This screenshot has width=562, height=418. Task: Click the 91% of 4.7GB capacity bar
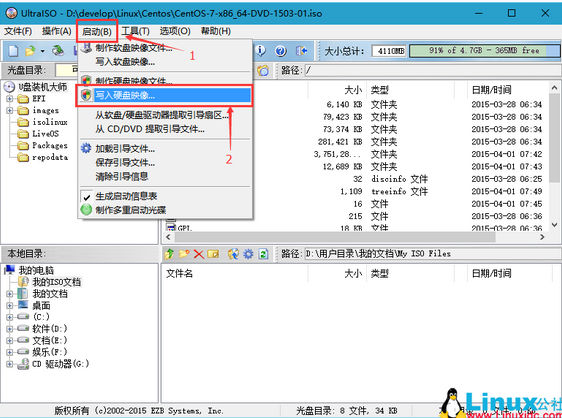click(x=484, y=51)
